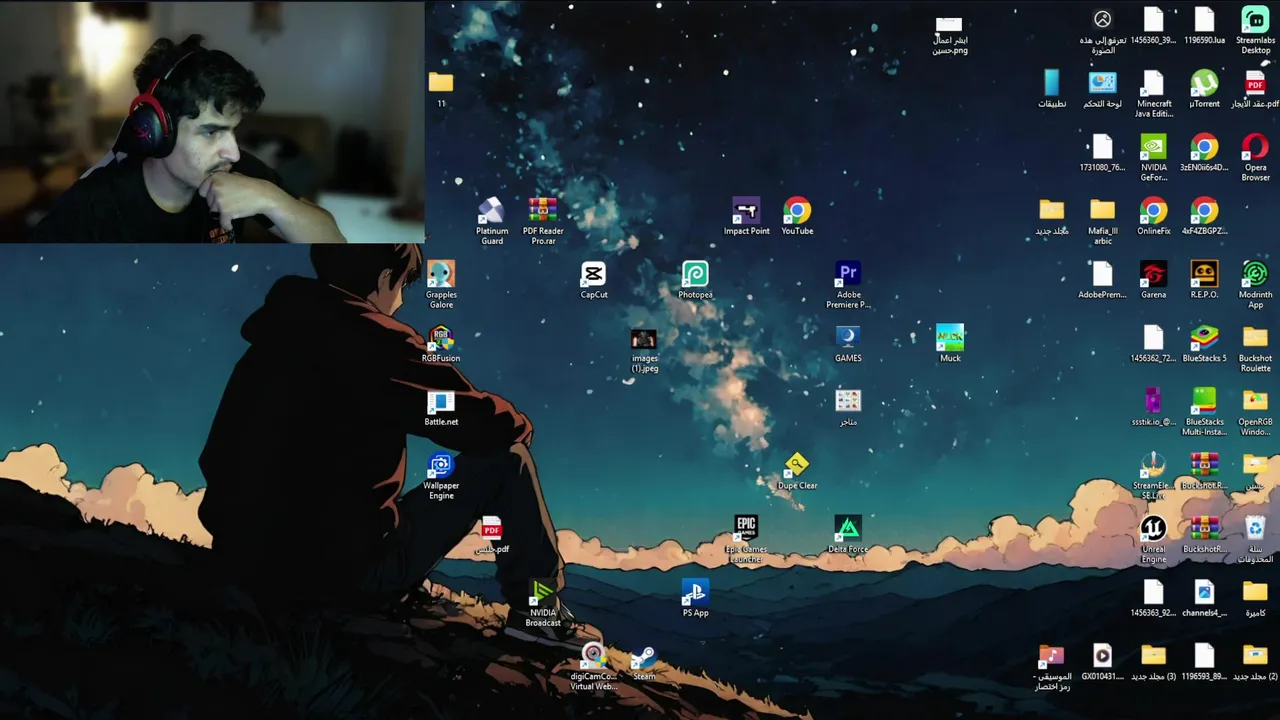Open Opera Browser from the desktop
The image size is (1280, 720).
(x=1255, y=158)
